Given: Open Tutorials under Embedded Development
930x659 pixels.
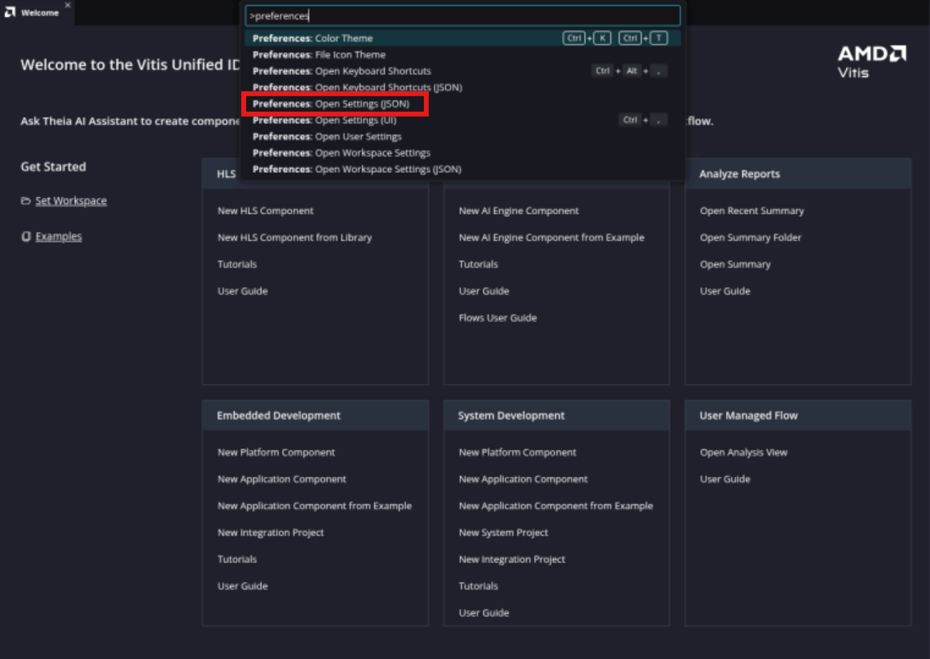Looking at the screenshot, I should click(237, 559).
